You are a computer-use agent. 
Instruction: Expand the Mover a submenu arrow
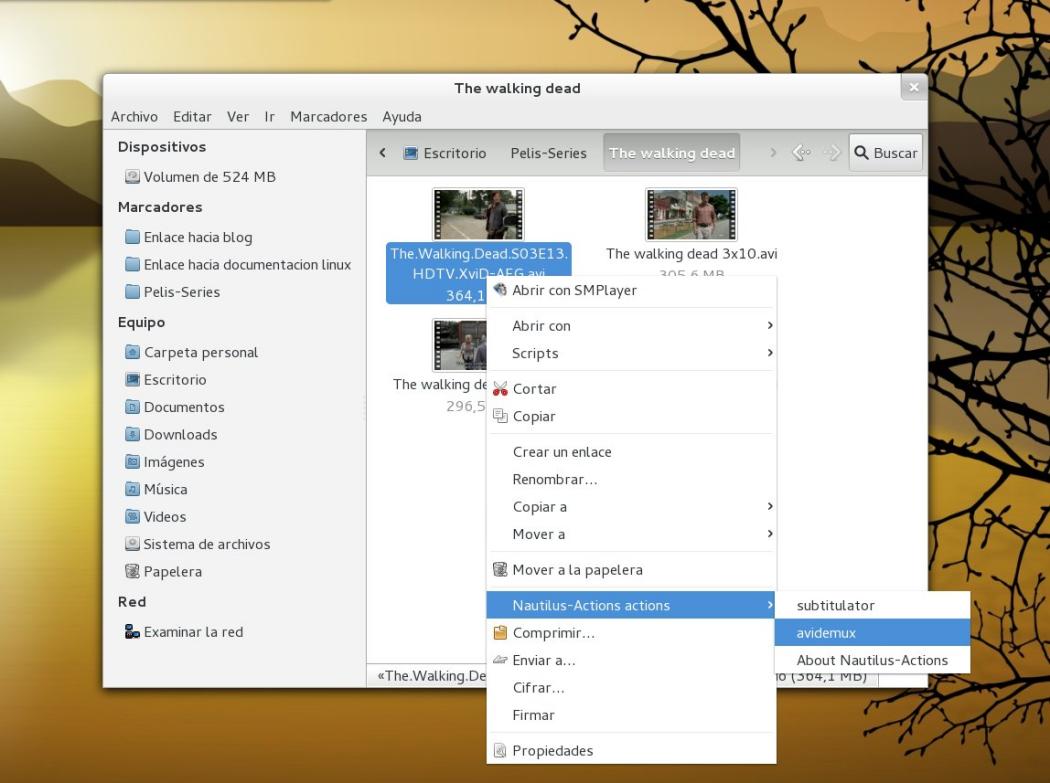(770, 534)
